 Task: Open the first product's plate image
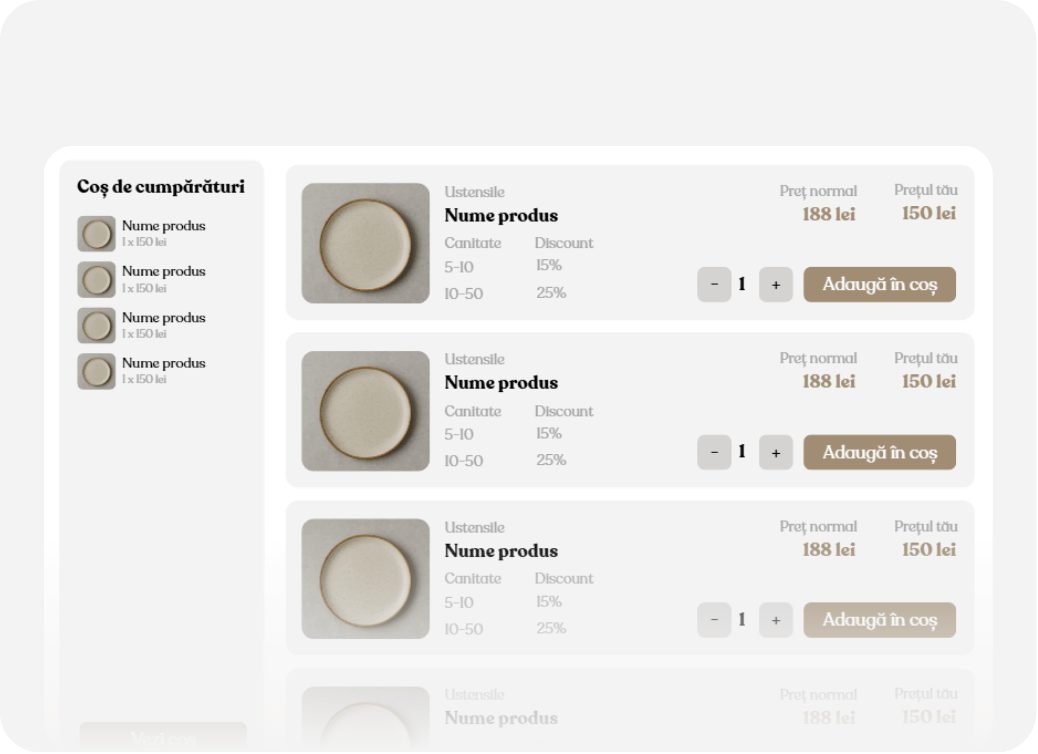pyautogui.click(x=365, y=243)
